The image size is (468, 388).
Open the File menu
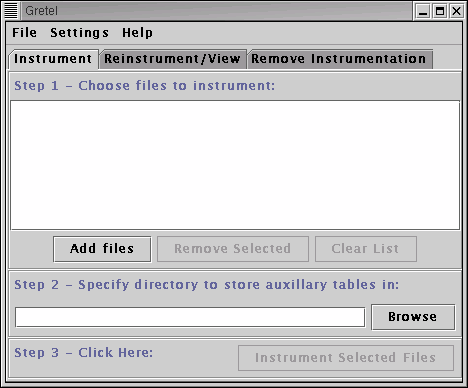pos(24,33)
